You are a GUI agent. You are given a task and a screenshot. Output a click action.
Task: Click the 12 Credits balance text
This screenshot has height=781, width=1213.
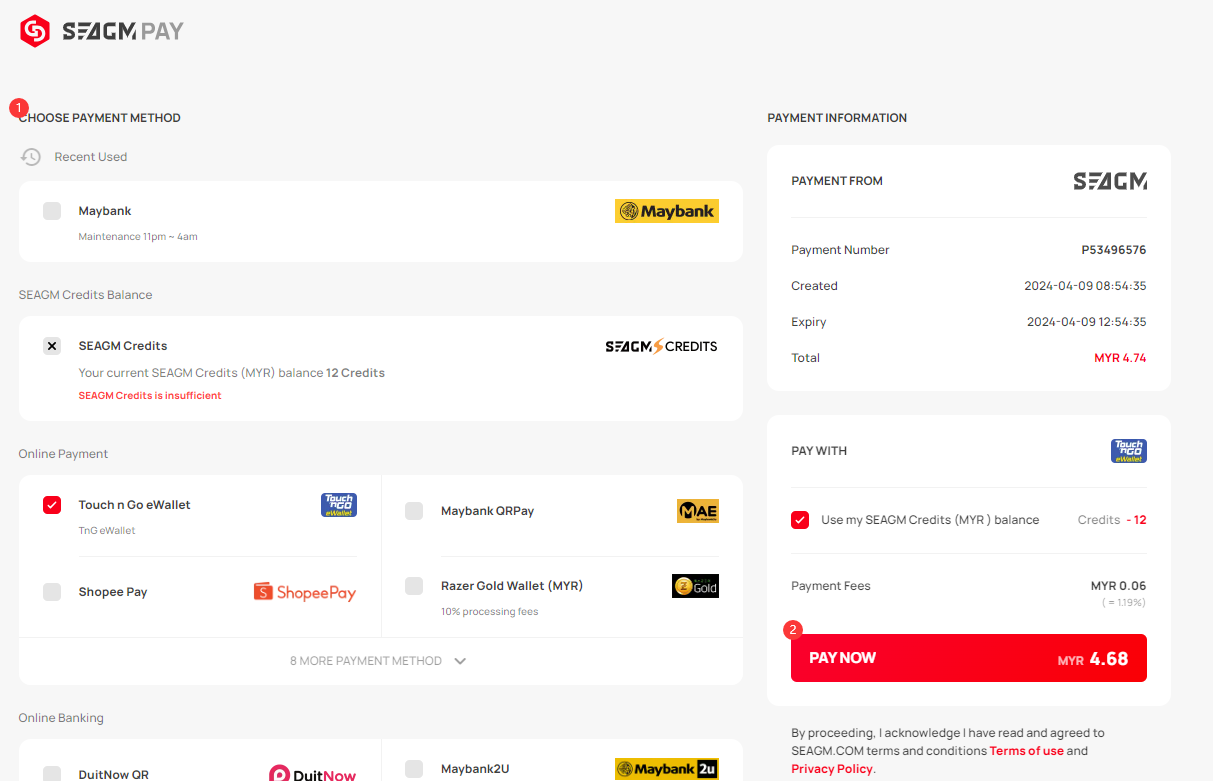[x=355, y=373]
